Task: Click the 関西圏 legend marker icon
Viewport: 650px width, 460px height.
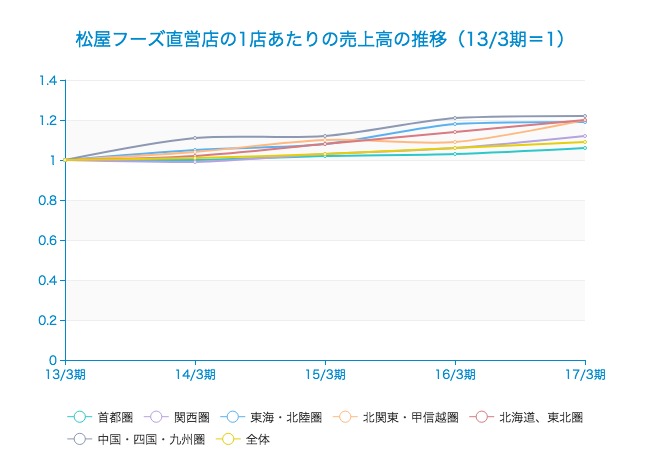Action: (156, 416)
